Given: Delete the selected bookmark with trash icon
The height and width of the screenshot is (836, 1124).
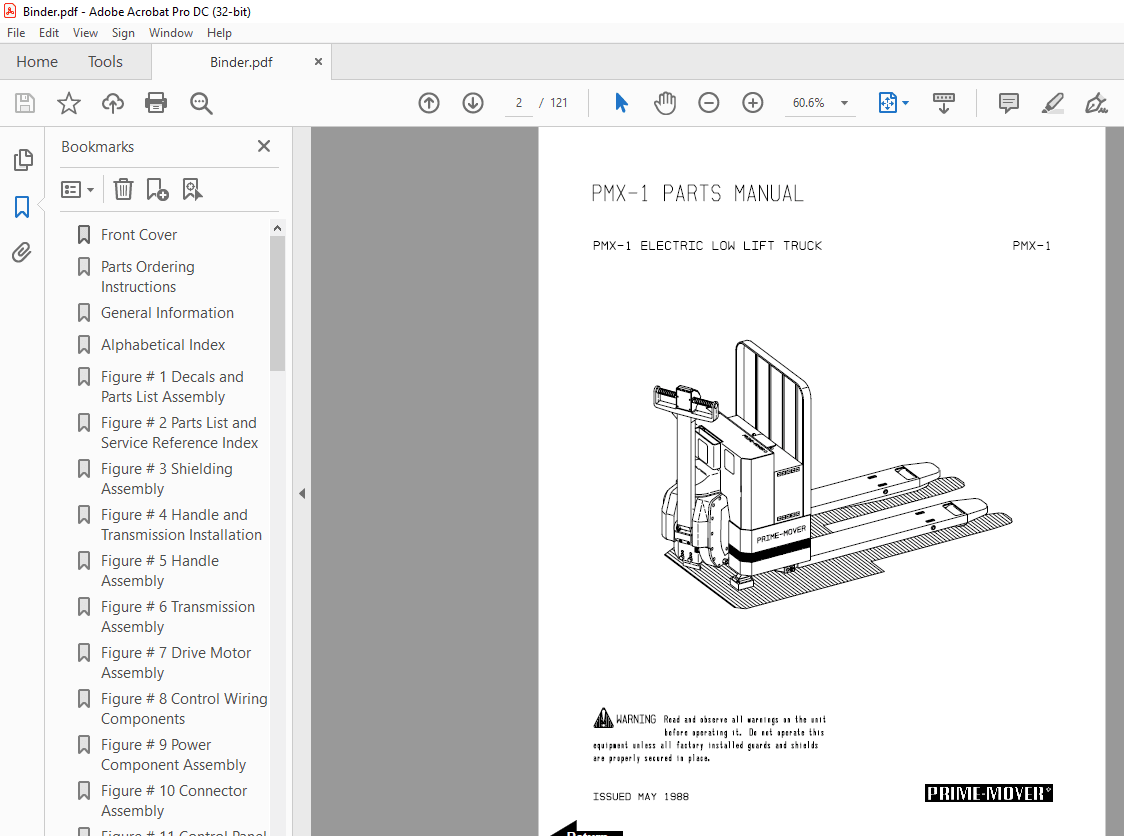Looking at the screenshot, I should [x=122, y=189].
